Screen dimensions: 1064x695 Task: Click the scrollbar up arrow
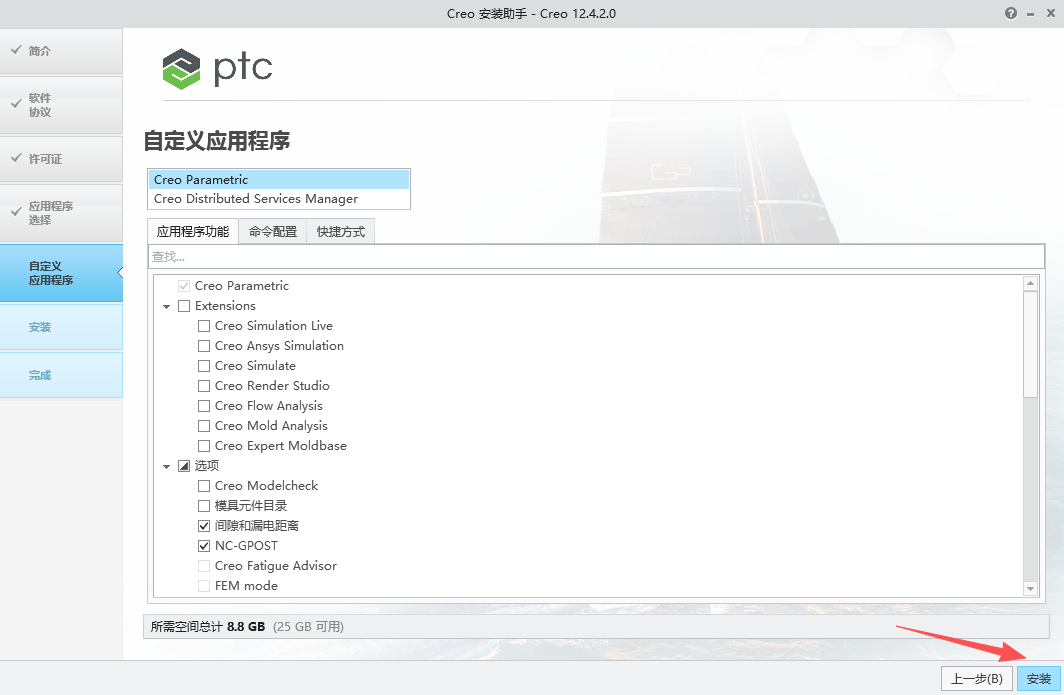coord(1031,281)
